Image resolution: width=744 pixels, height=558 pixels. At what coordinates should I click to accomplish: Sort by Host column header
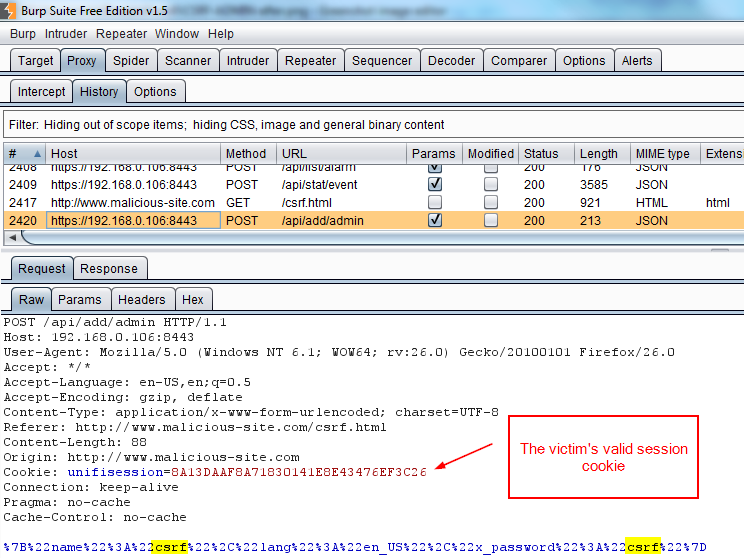click(x=133, y=154)
